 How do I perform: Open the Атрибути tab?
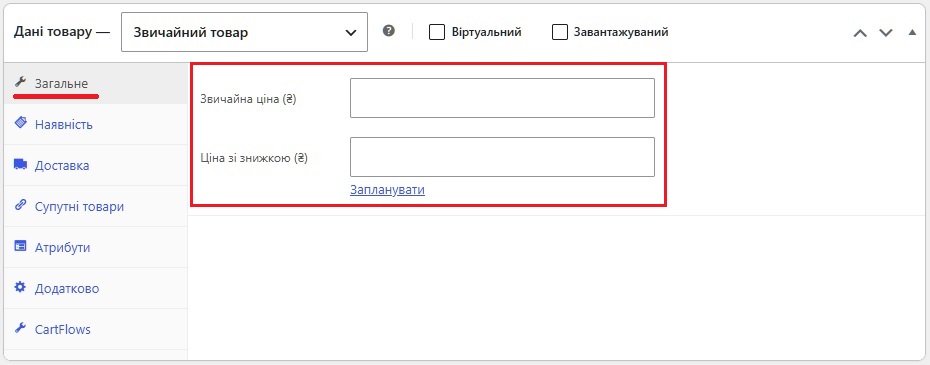tap(95, 247)
